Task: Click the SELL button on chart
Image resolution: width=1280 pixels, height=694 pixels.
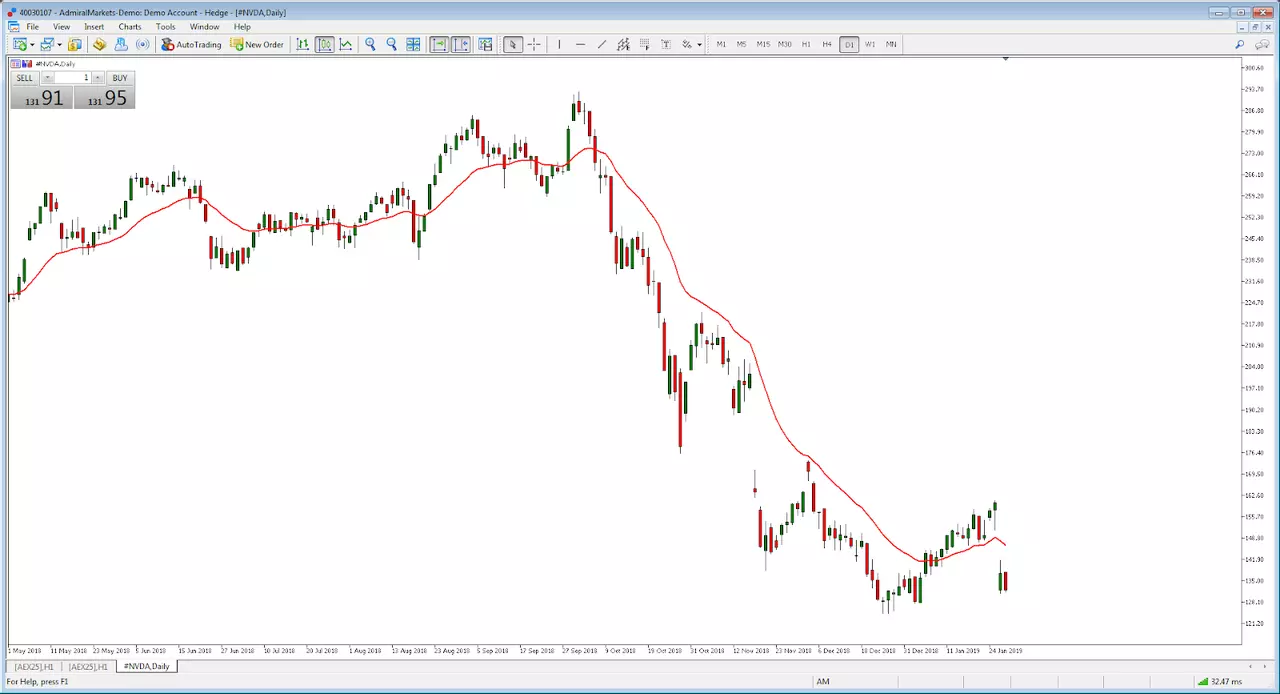Action: click(25, 78)
